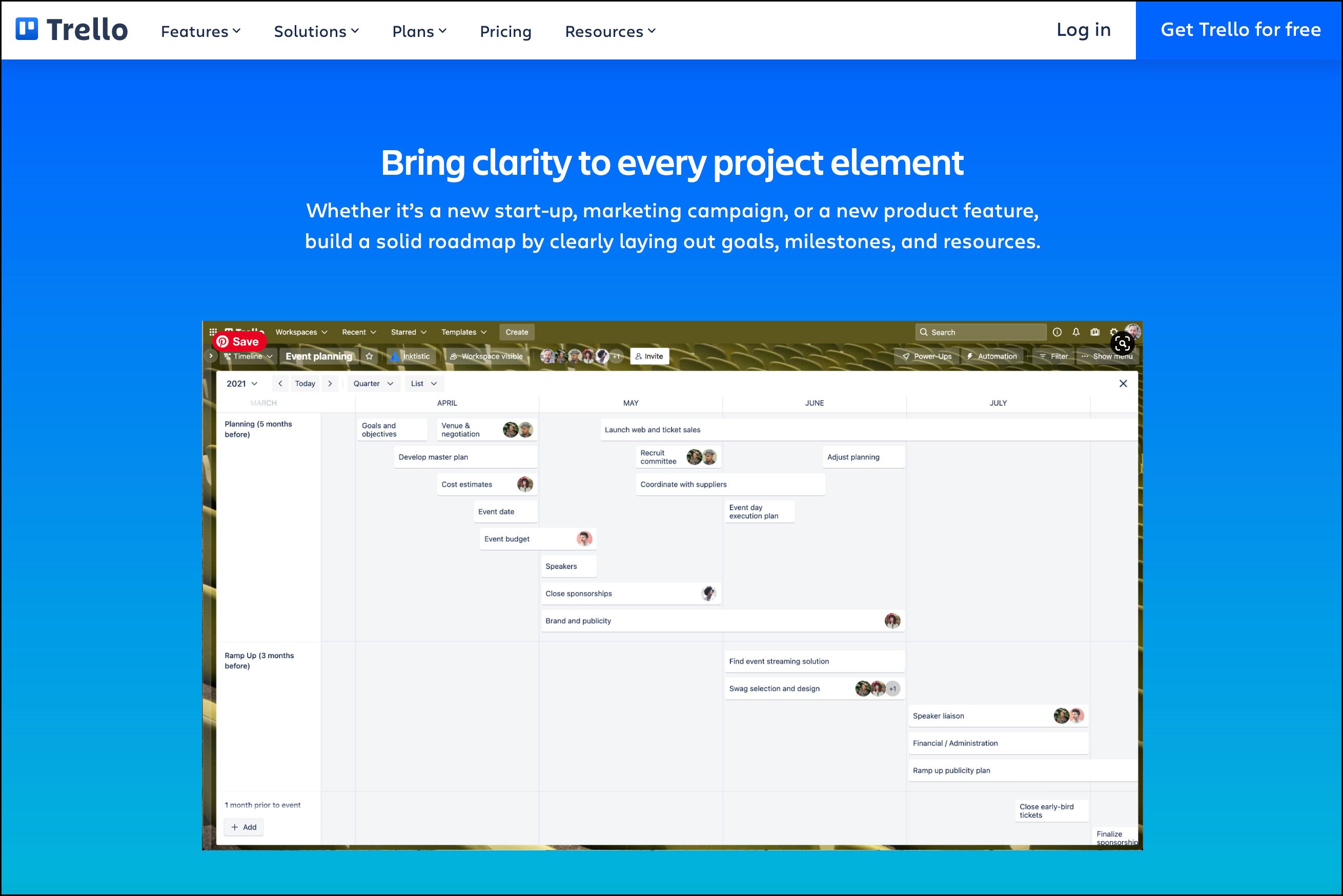Open the app switcher grid icon
The height and width of the screenshot is (896, 1343).
[213, 332]
